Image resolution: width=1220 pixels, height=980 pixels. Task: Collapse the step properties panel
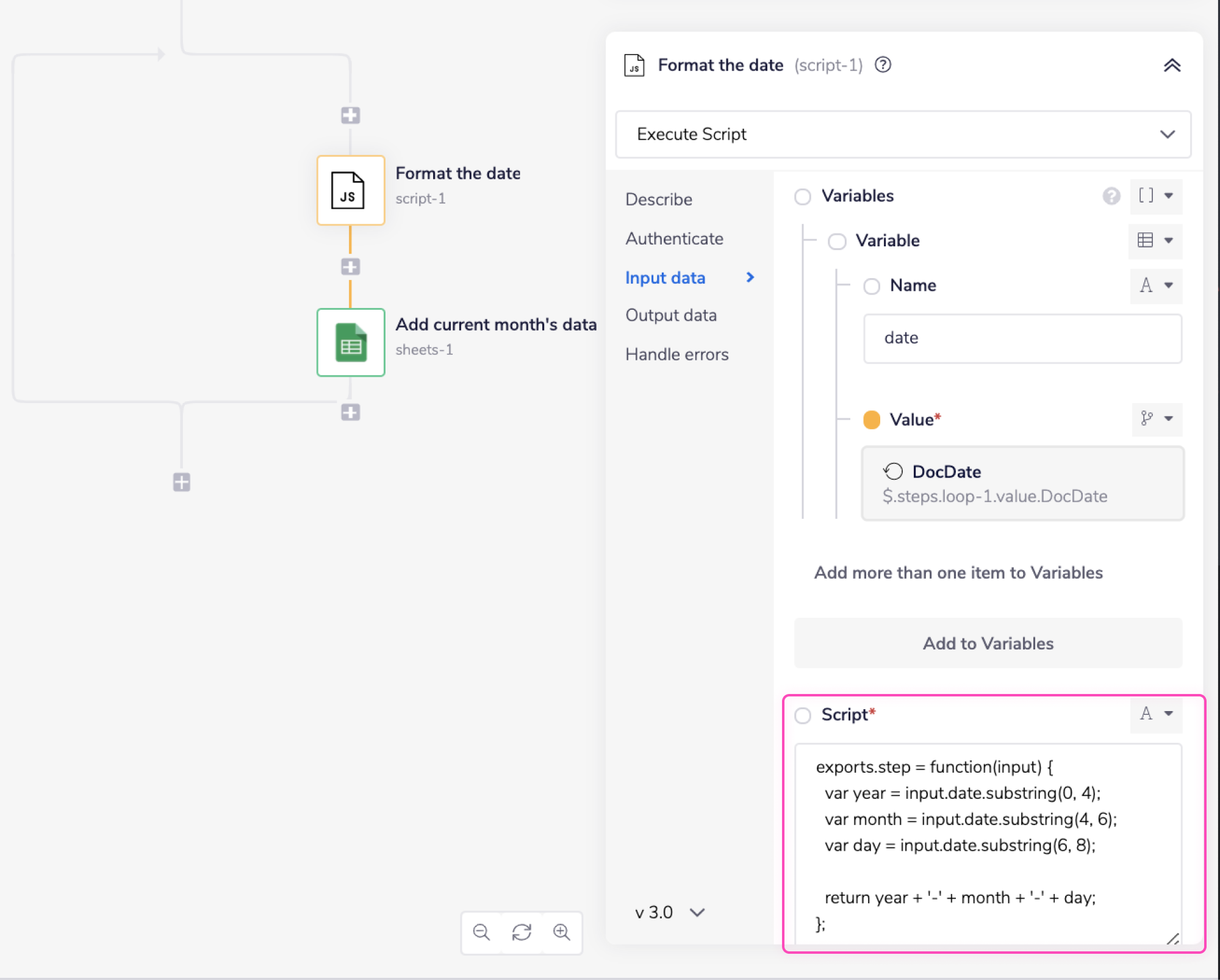1172,65
